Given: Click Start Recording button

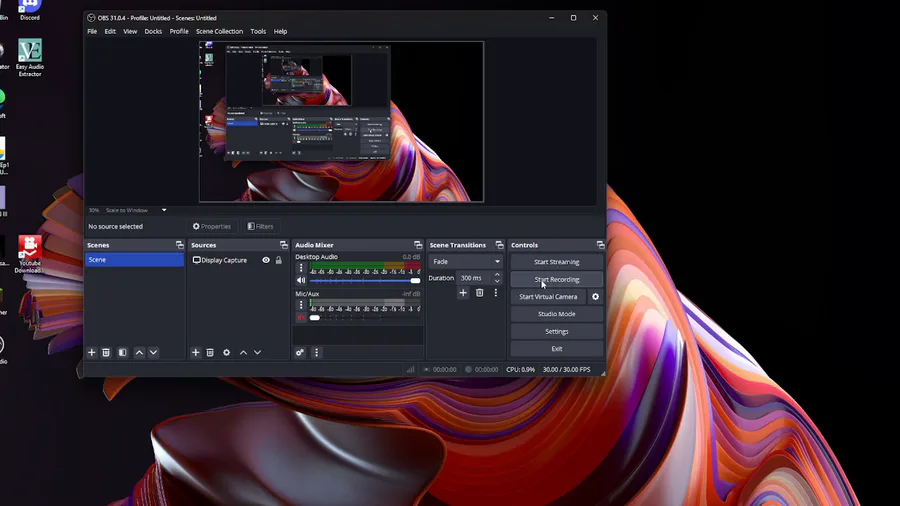Looking at the screenshot, I should click(x=557, y=279).
